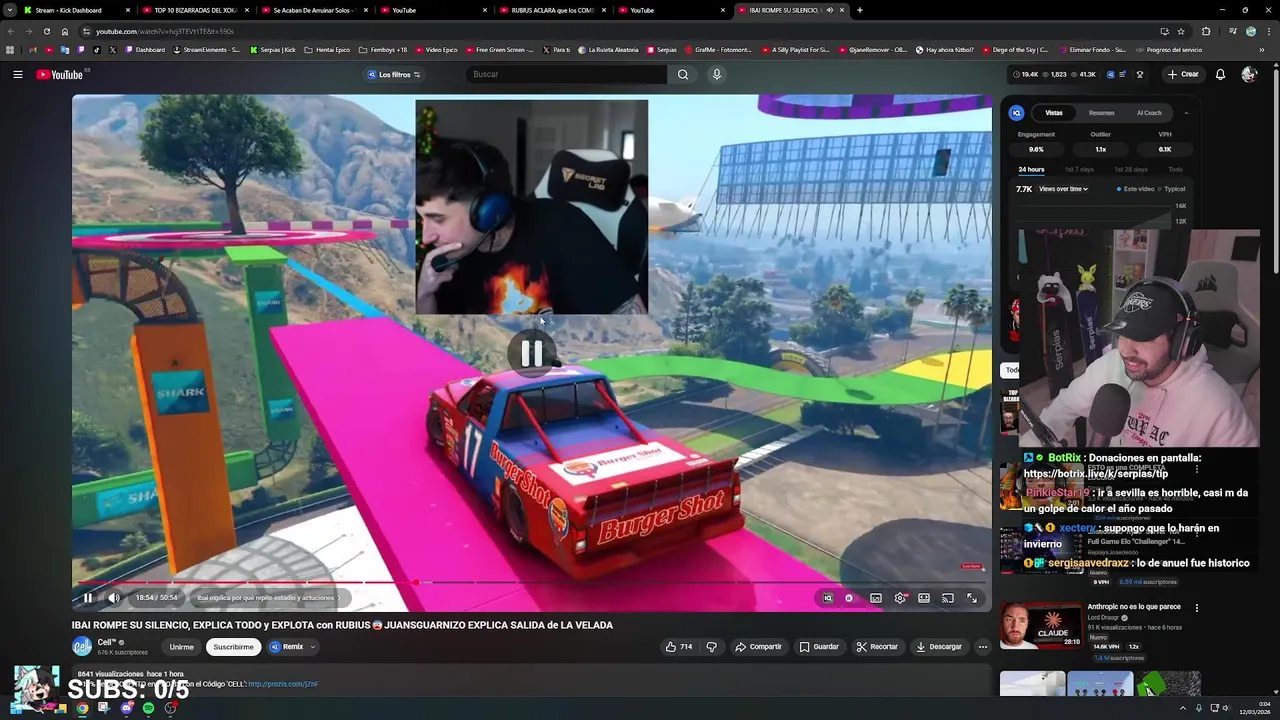Viewport: 1280px width, 720px height.
Task: Open the Crear create menu
Action: click(1183, 74)
